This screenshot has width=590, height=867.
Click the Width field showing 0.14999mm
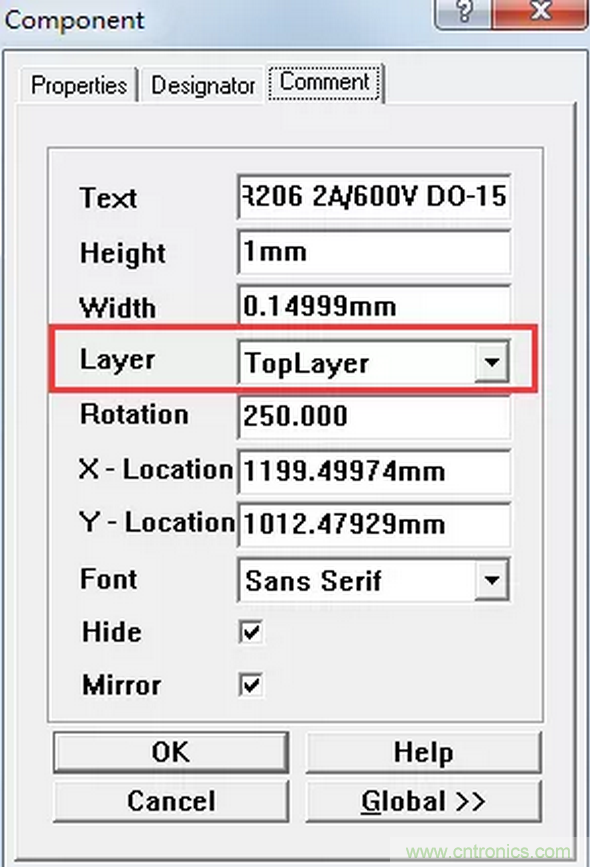pos(373,305)
